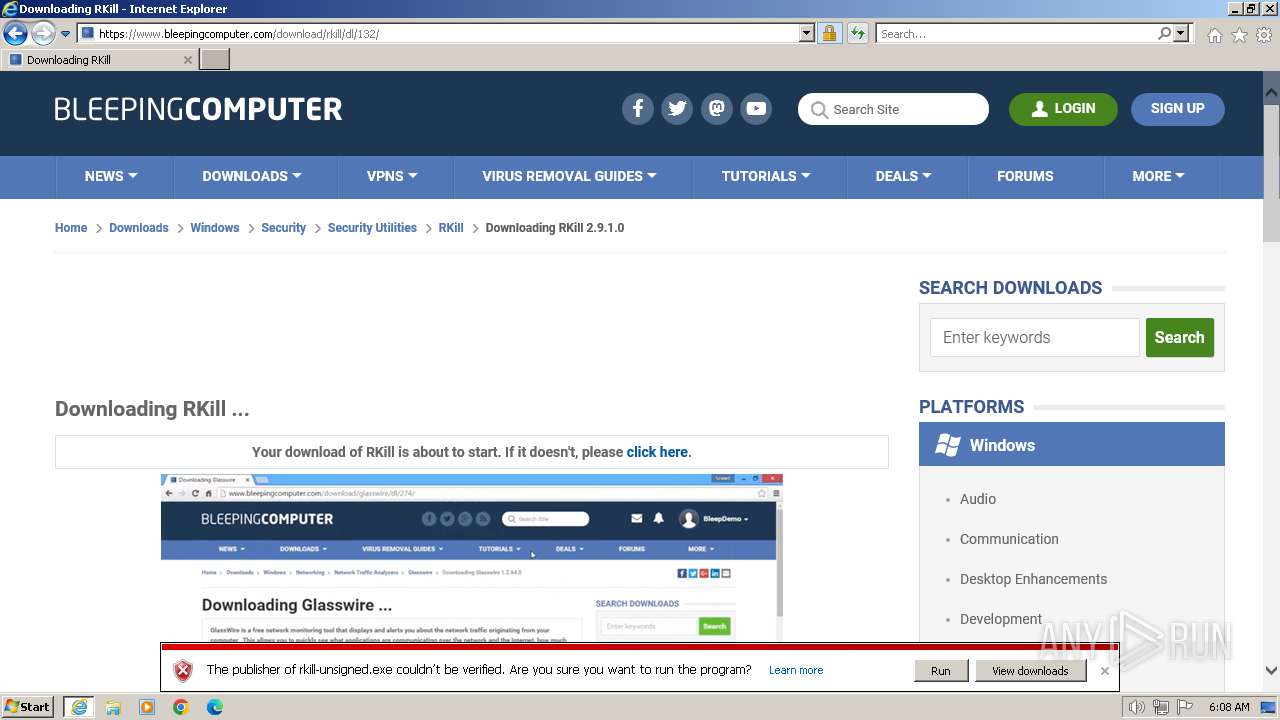1280x720 pixels.
Task: Click the Internet Explorer search box
Action: (1016, 34)
